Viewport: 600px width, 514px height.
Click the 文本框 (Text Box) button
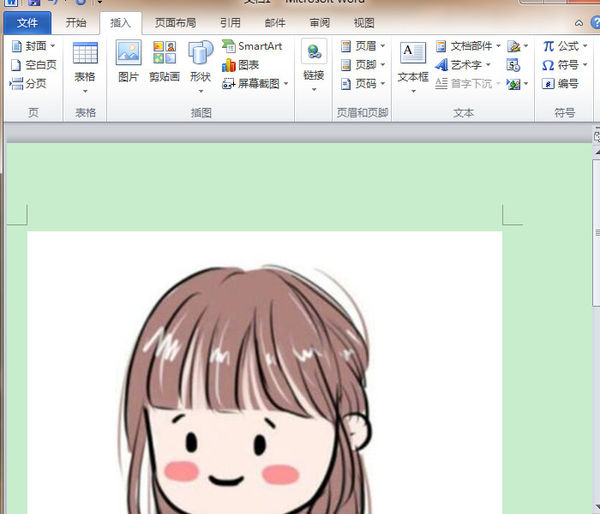[x=413, y=62]
